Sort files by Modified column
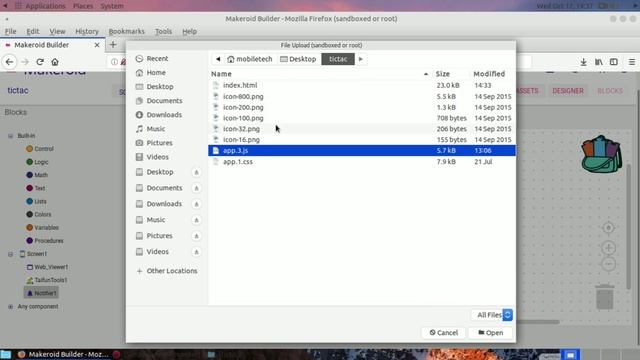The width and height of the screenshot is (640, 360). pyautogui.click(x=489, y=74)
